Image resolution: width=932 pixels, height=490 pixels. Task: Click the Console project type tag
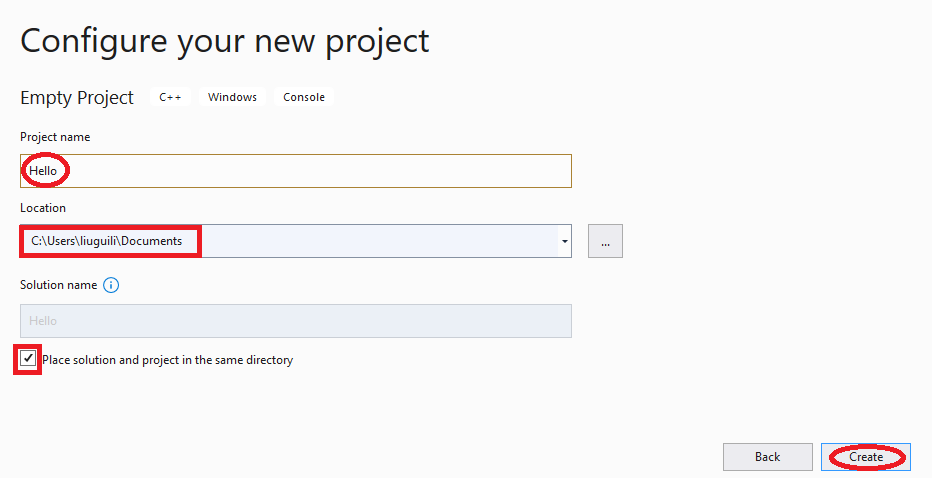pyautogui.click(x=304, y=97)
